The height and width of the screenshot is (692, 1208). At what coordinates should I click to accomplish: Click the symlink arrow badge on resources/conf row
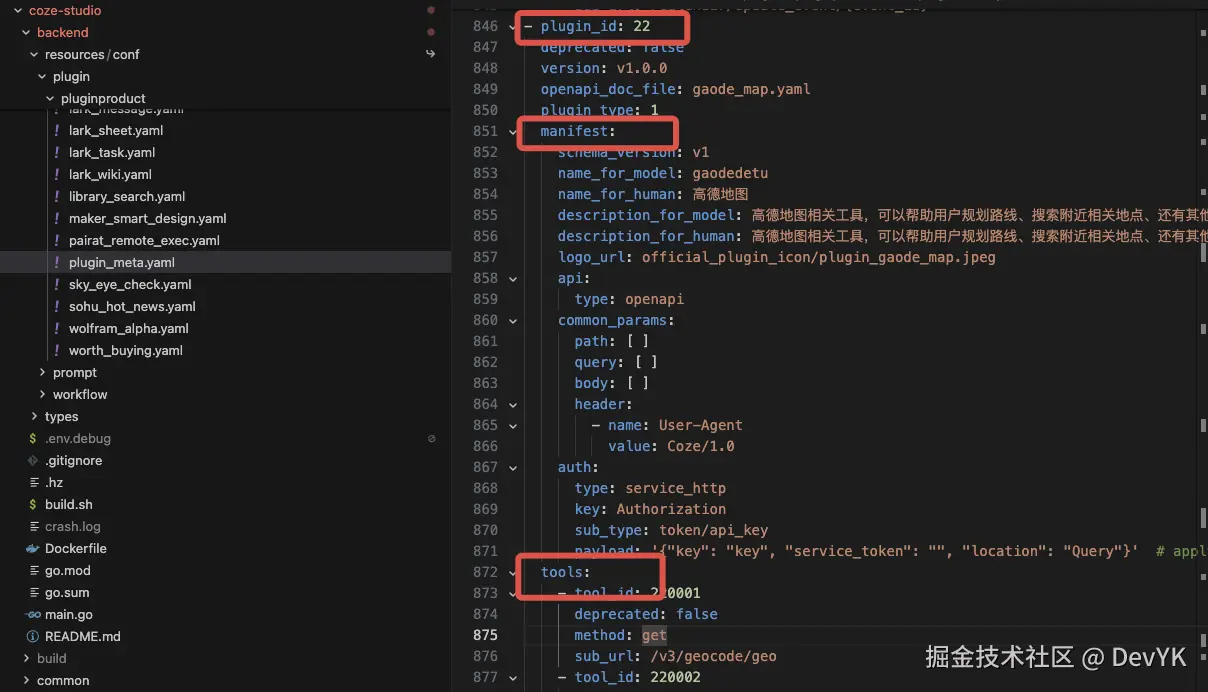click(431, 54)
